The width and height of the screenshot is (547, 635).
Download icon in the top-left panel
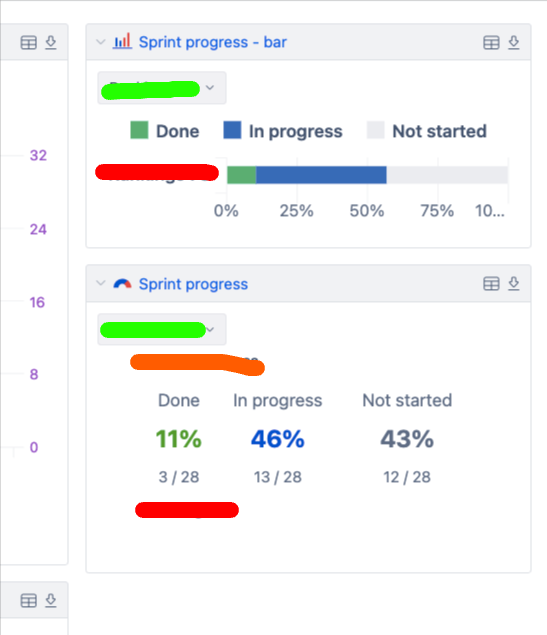point(51,43)
